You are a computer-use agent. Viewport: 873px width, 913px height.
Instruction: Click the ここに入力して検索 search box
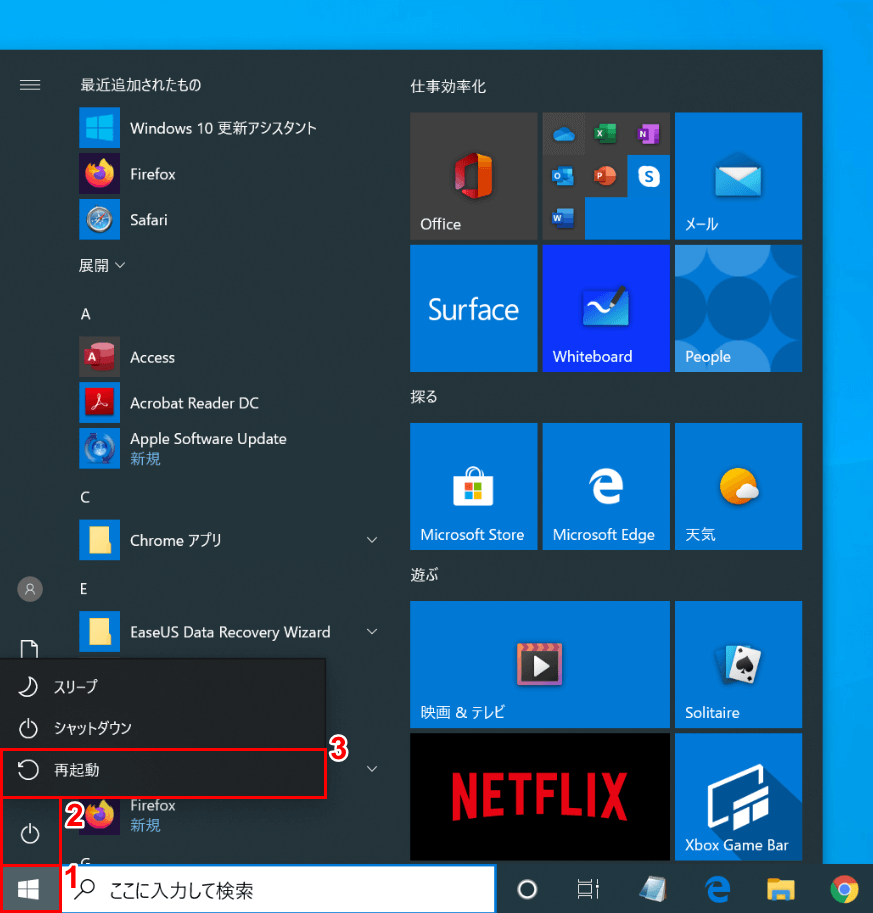(278, 889)
